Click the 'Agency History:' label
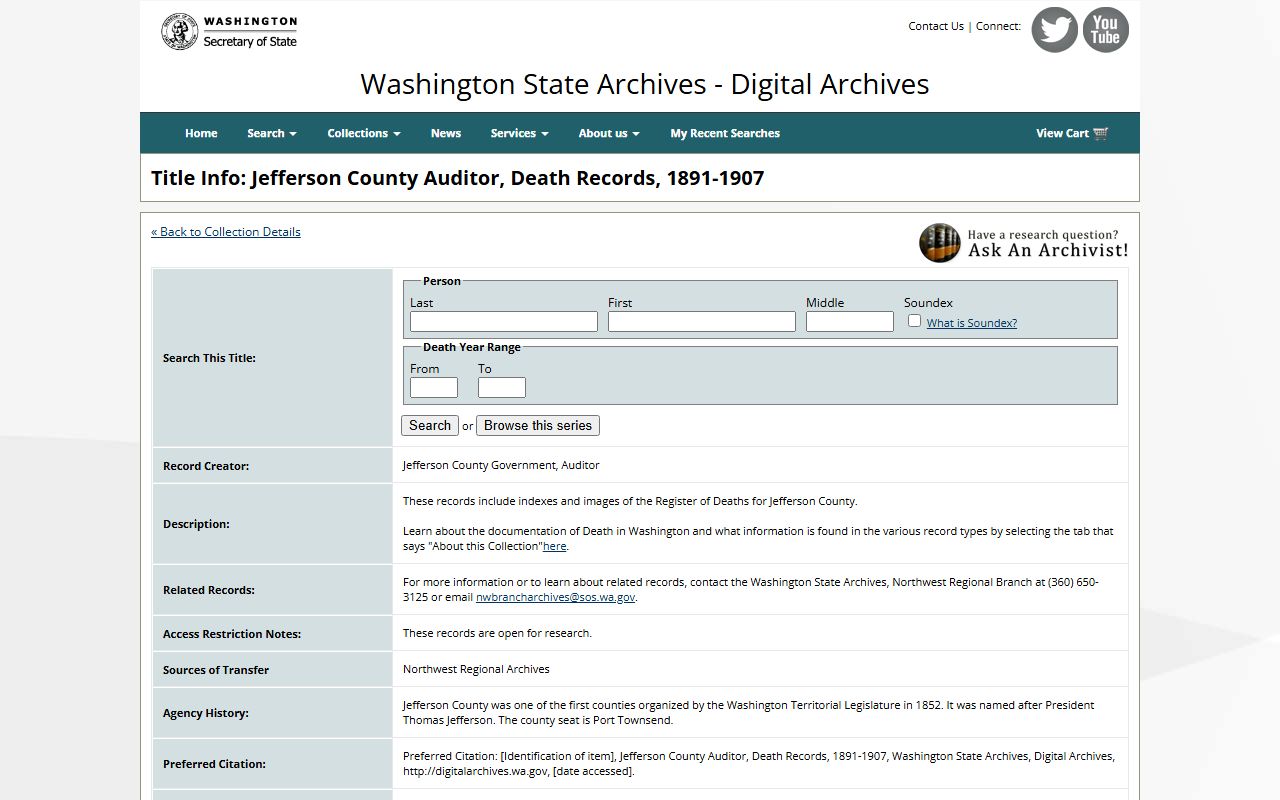This screenshot has width=1280, height=800. click(206, 713)
